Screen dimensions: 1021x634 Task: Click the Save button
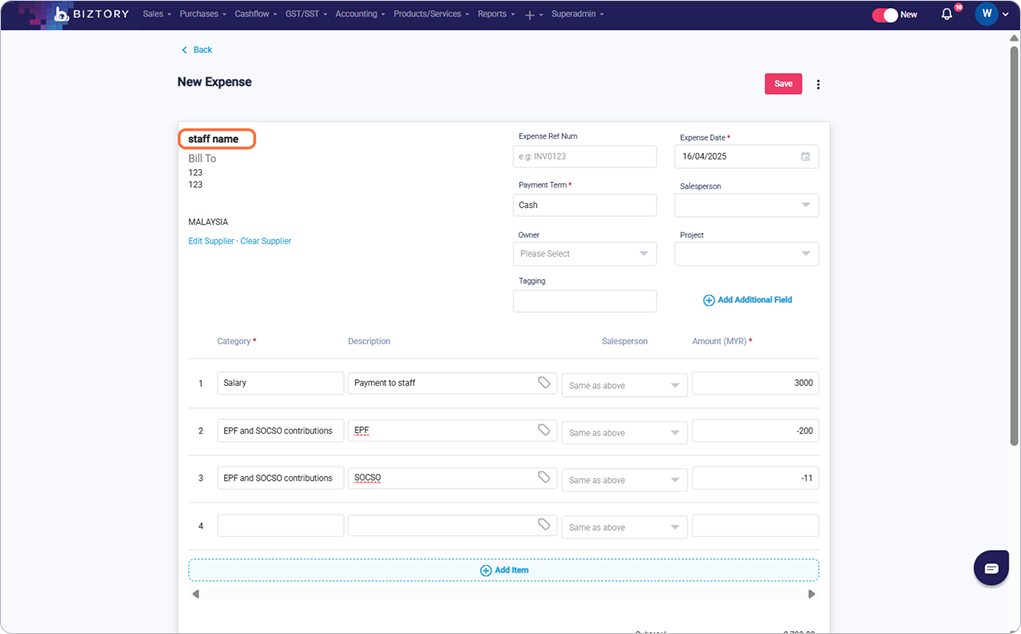[783, 83]
